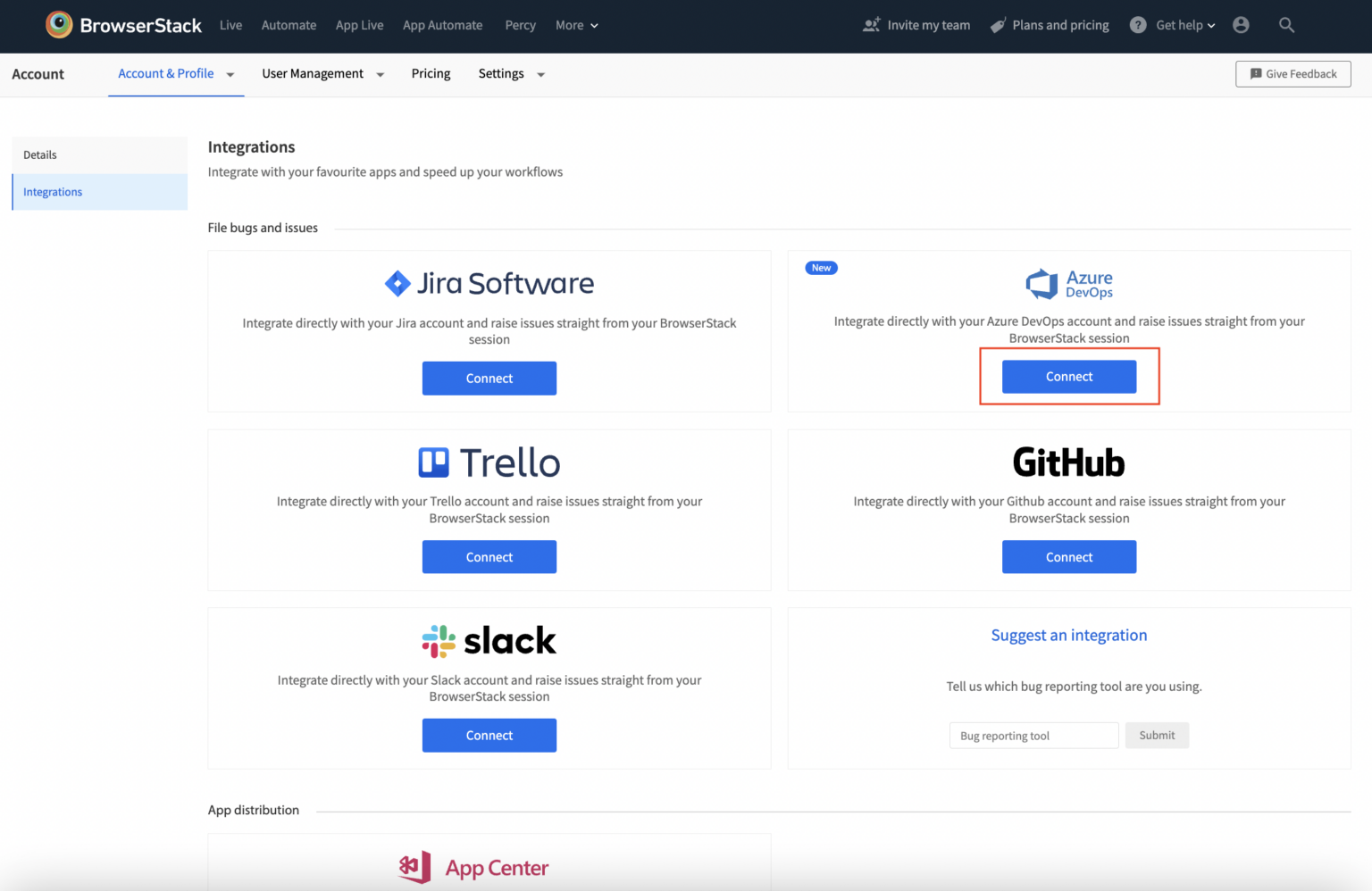Open the Suggest an integration link
Viewport: 1372px width, 891px height.
[1069, 635]
